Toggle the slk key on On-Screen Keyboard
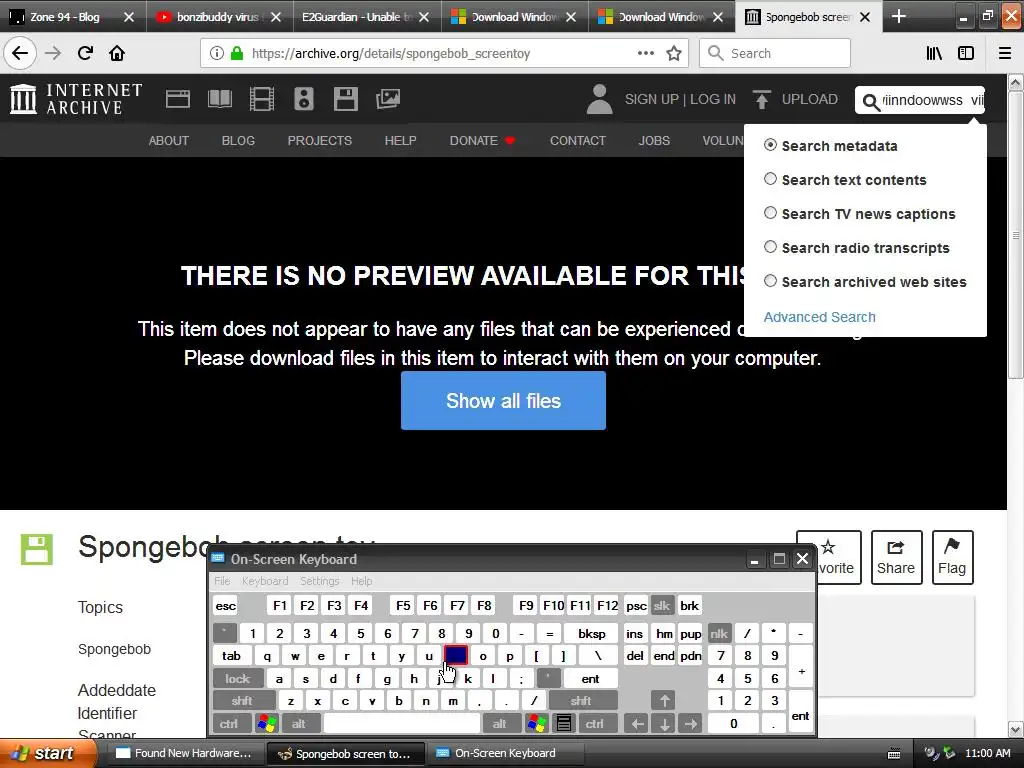 (662, 605)
